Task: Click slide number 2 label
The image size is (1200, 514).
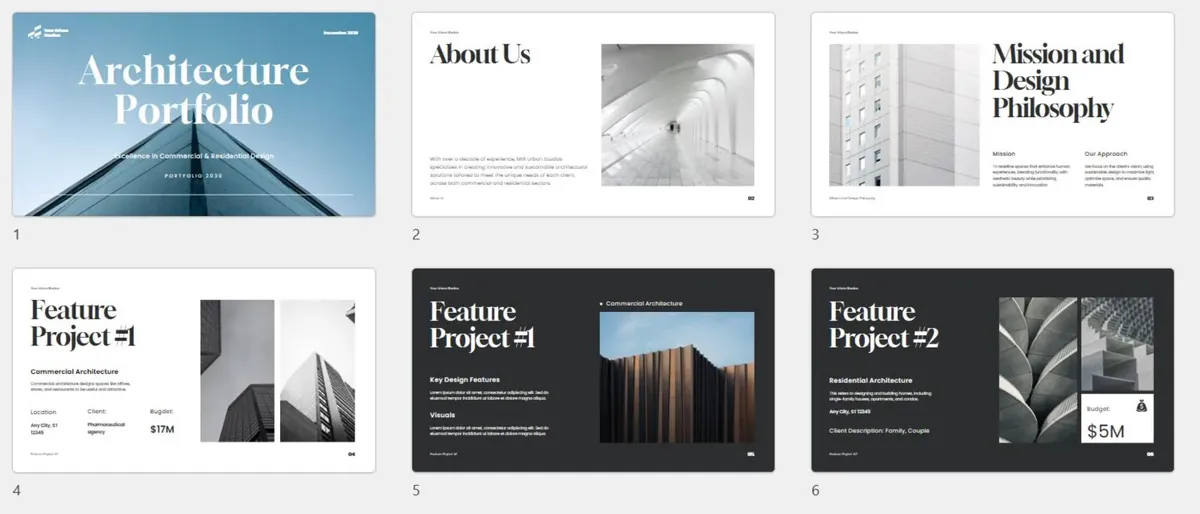Action: tap(416, 235)
